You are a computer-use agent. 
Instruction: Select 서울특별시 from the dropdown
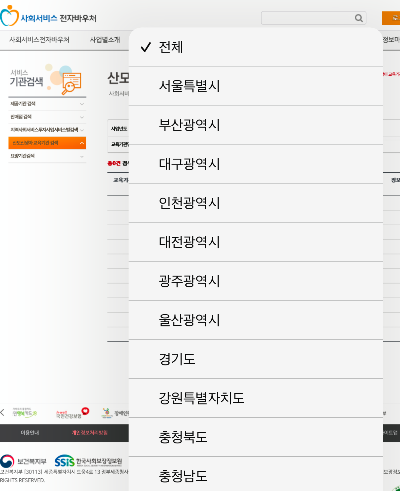(256, 86)
